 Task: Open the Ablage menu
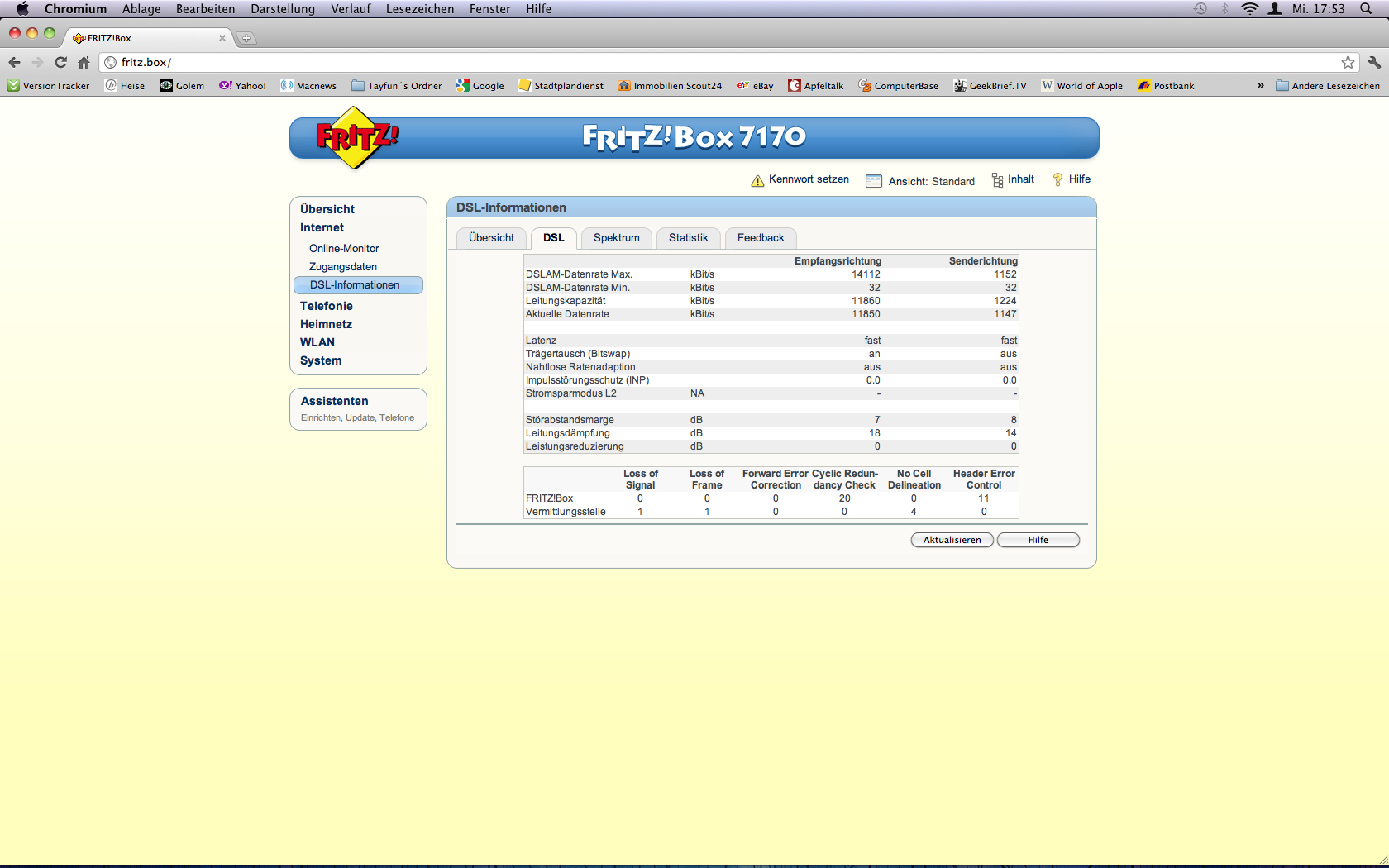pos(141,9)
